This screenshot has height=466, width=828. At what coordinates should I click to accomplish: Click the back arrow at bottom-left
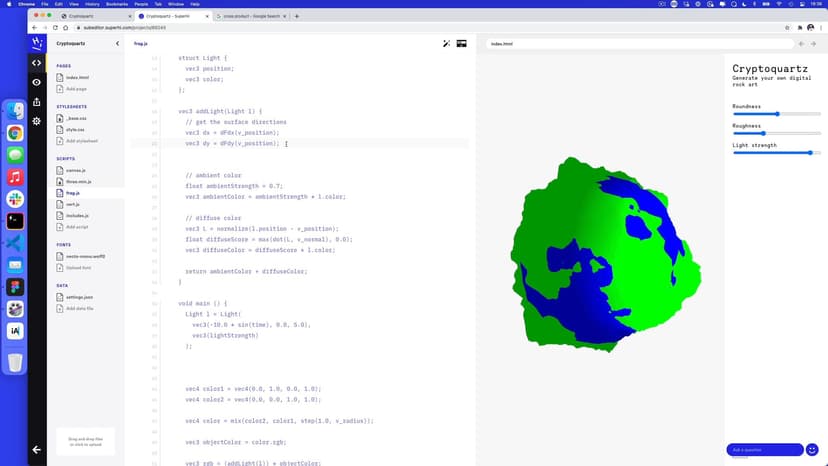click(37, 449)
